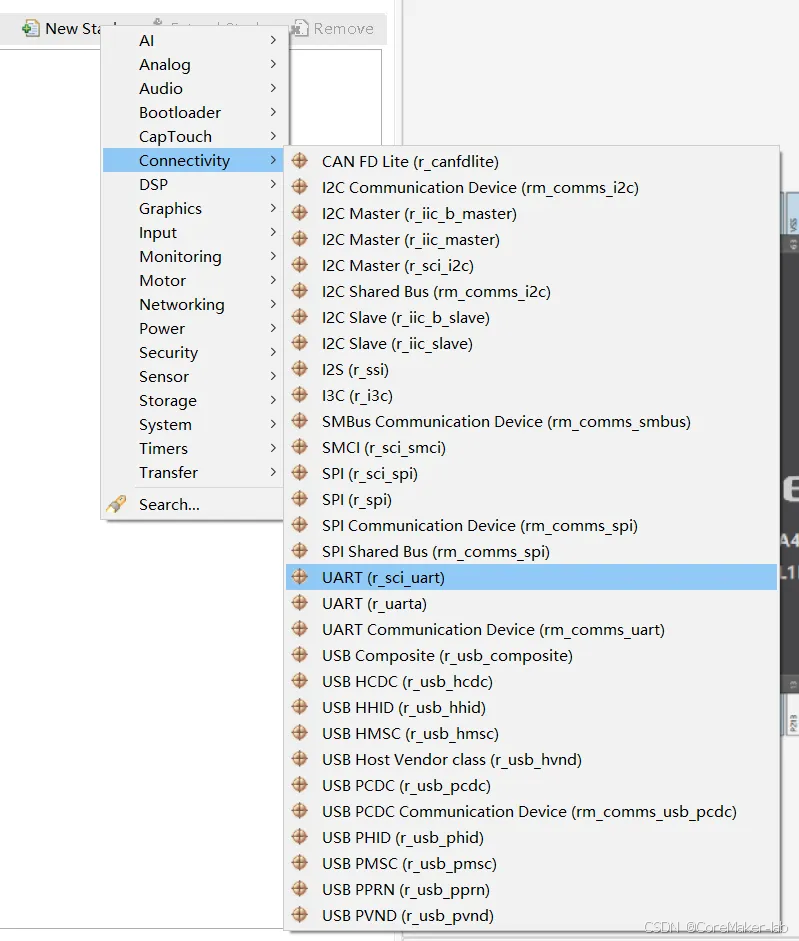Click the New Stack toolbar icon
Screen dimensions: 799x941
30,28
